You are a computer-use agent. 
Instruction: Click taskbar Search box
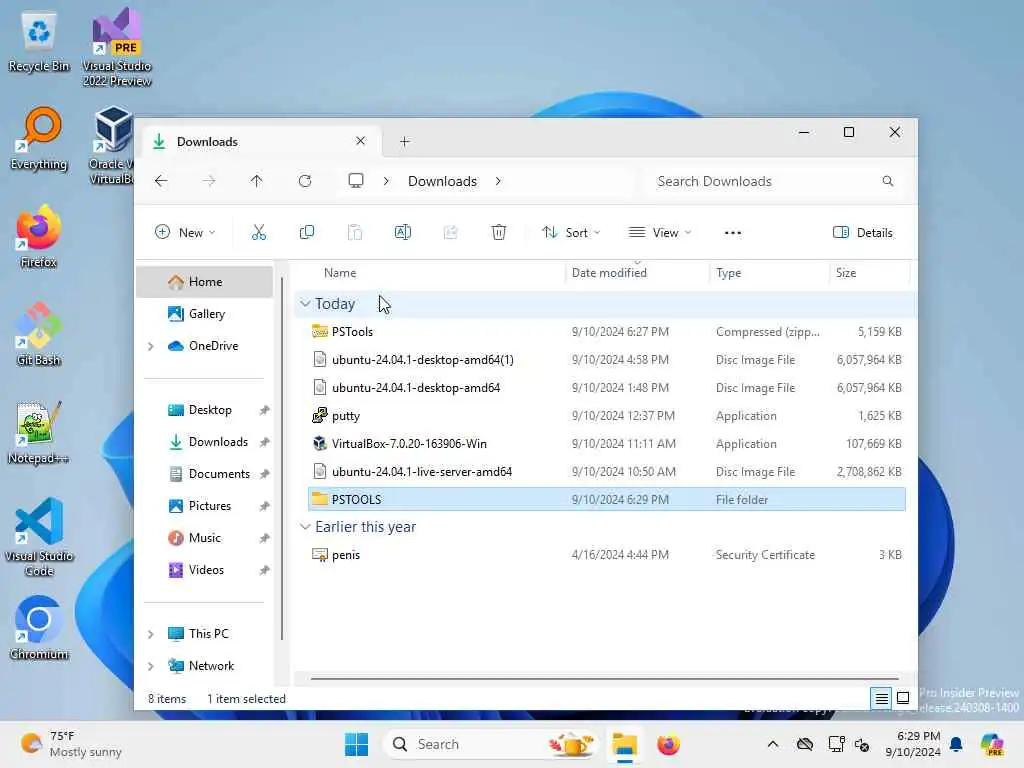pos(490,744)
